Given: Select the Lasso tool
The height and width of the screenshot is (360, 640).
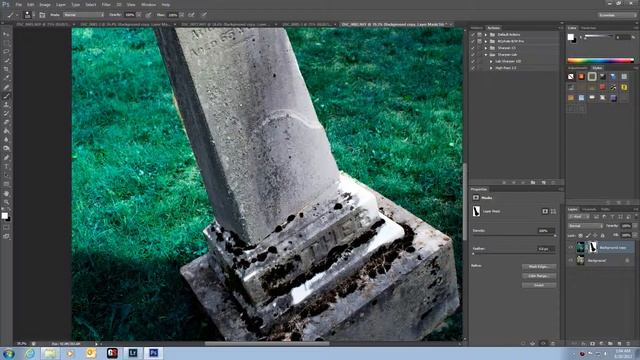Looking at the screenshot, I should coord(6,52).
